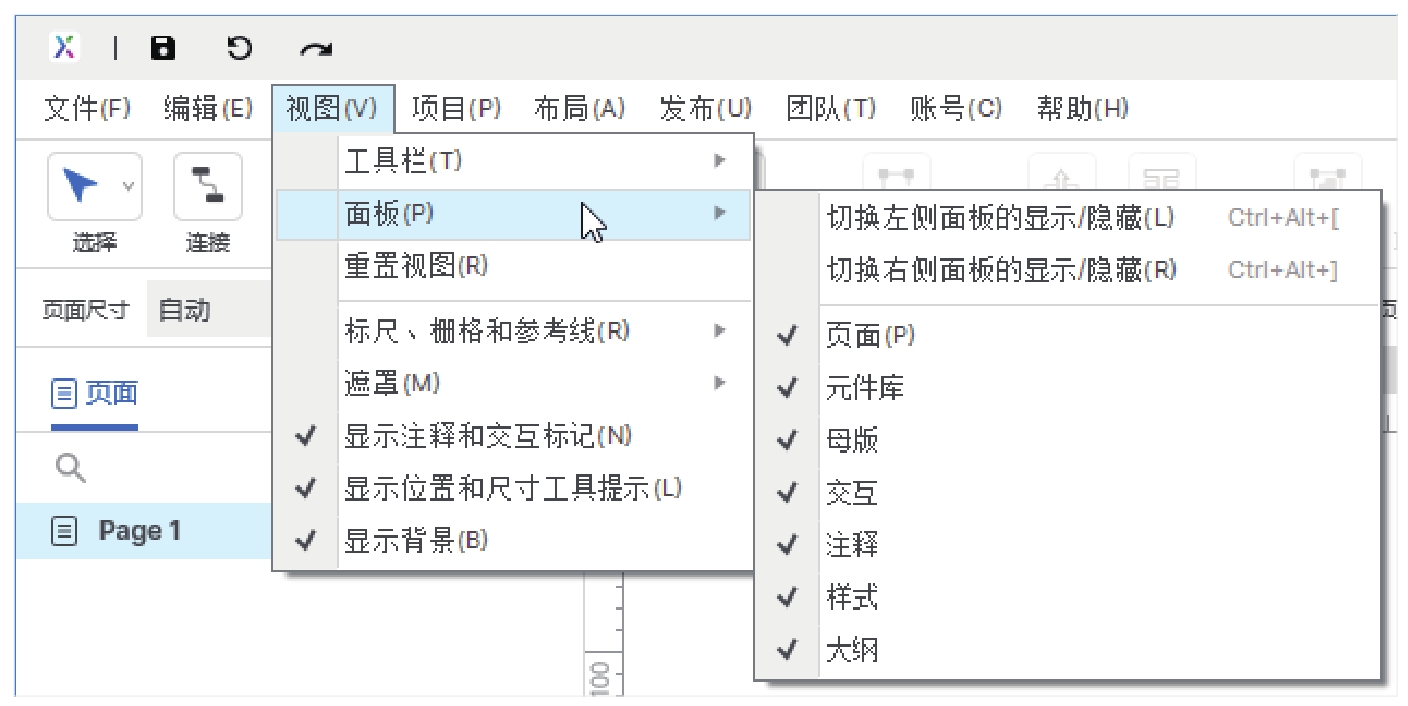Click 切换左侧面板的显示/隐藏 entry
Viewport: 1408px width, 706px height.
[1000, 218]
